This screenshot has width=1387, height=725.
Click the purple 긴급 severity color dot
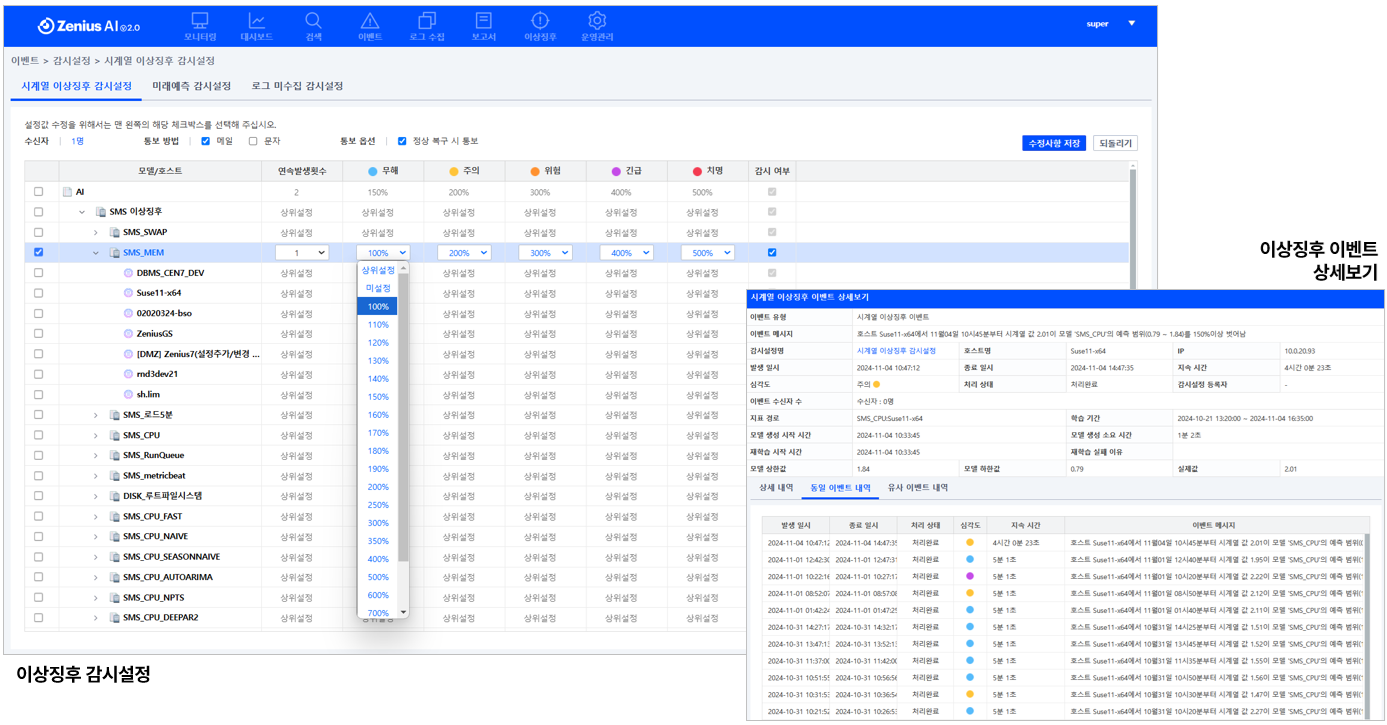616,172
